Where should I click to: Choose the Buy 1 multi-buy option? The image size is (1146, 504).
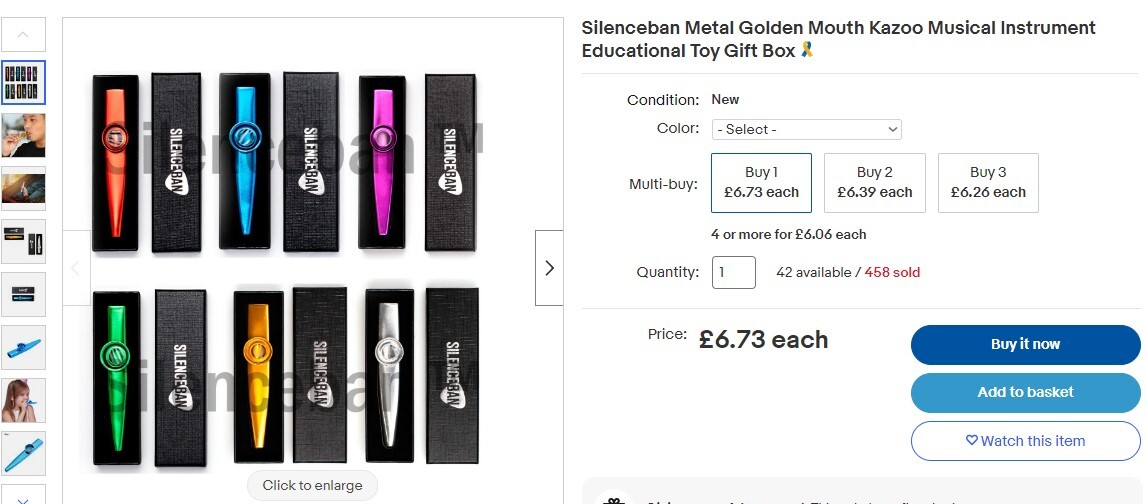click(761, 183)
